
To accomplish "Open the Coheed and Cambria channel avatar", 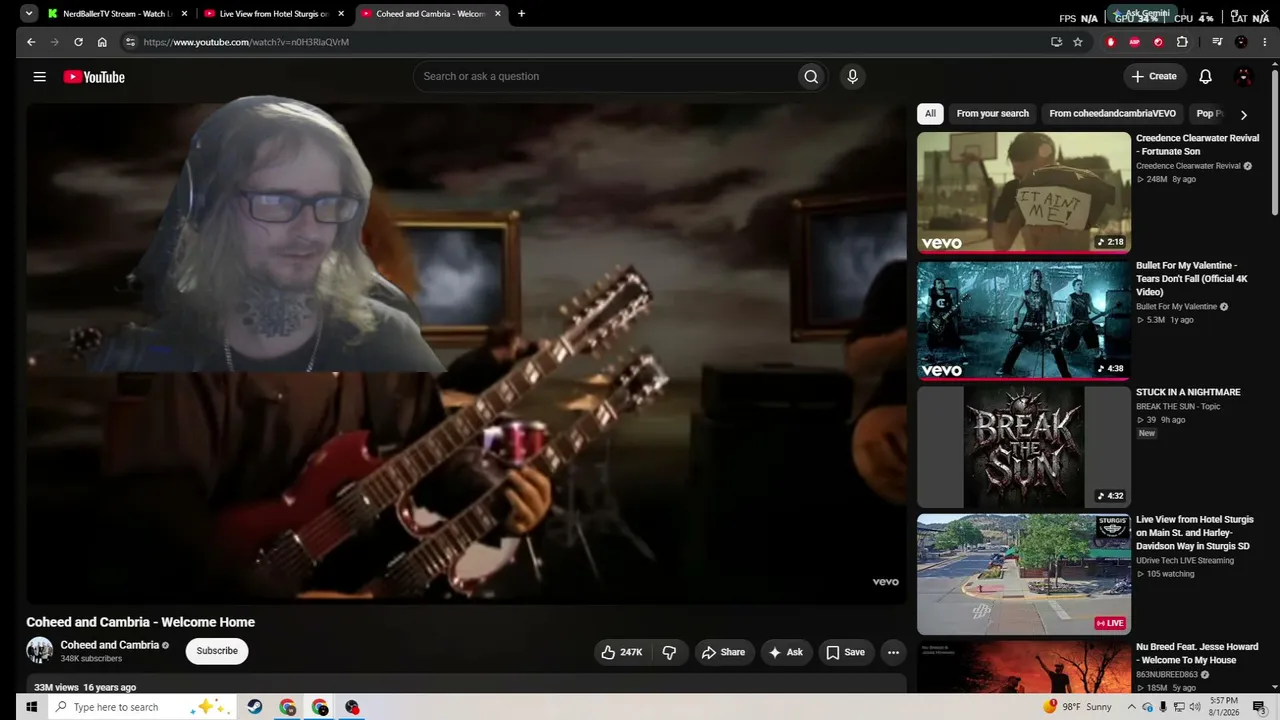I will pos(39,650).
